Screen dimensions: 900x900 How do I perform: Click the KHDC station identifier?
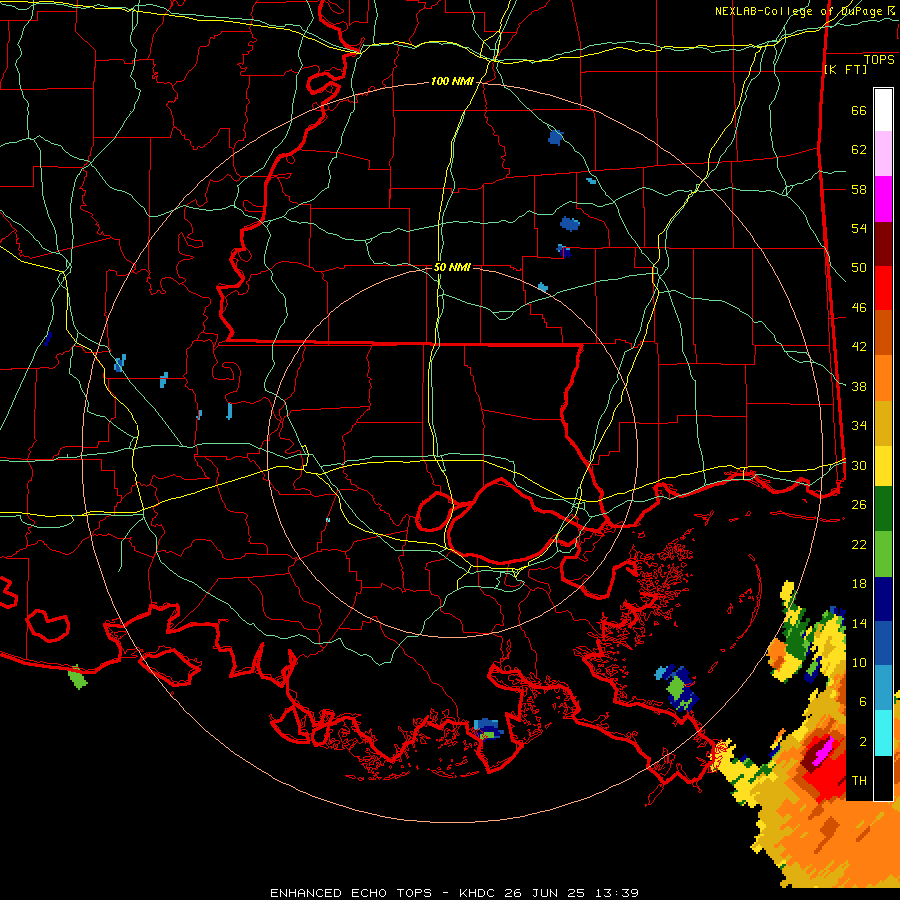(478, 893)
